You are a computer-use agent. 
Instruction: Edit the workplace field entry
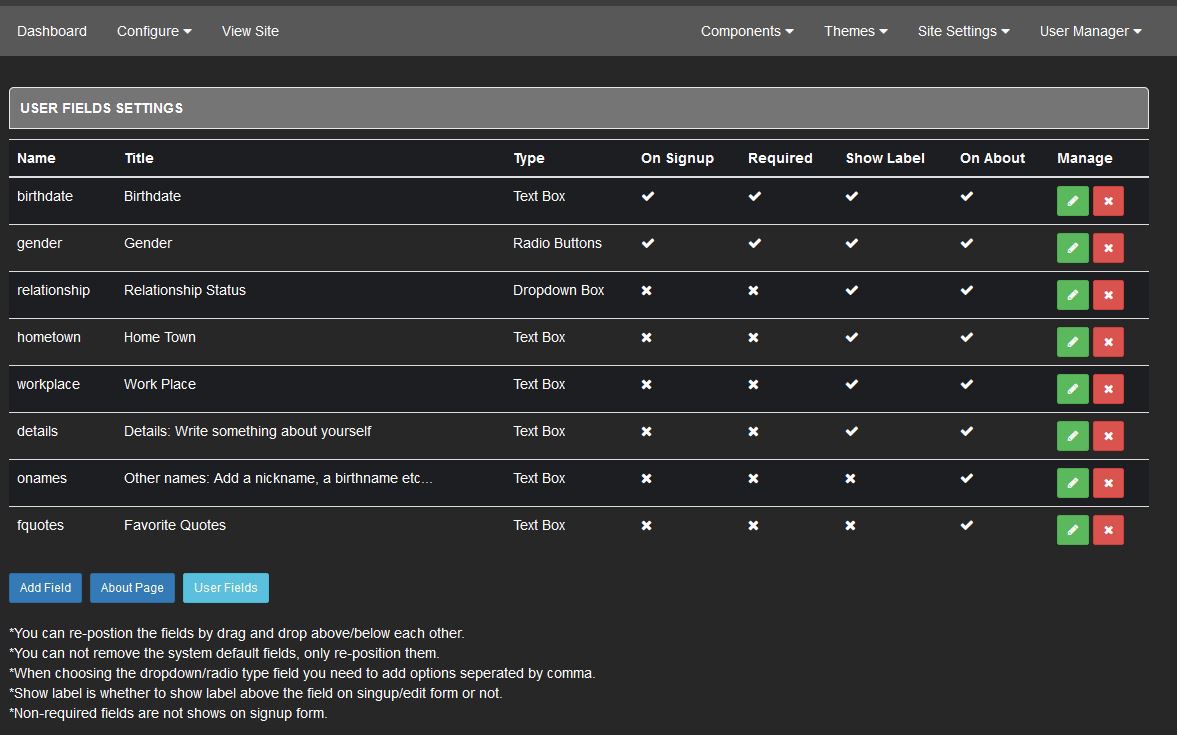1072,389
